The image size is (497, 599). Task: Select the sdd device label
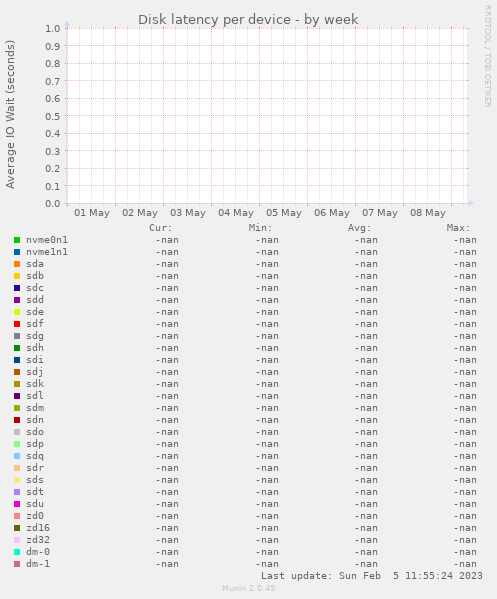click(x=35, y=300)
